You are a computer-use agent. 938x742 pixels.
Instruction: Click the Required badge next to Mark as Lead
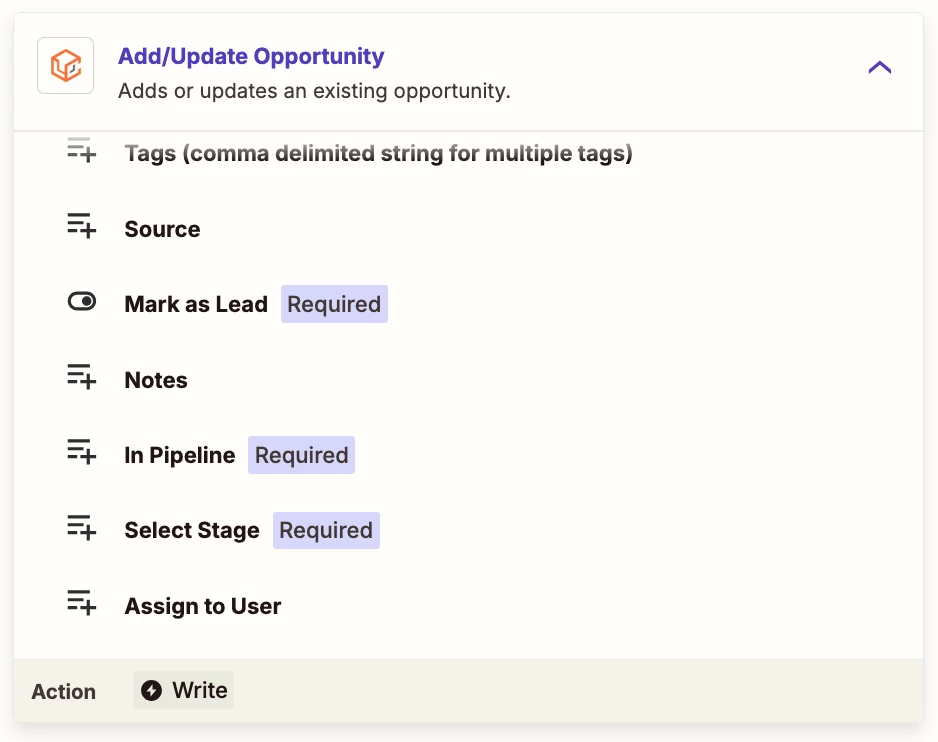(x=334, y=304)
